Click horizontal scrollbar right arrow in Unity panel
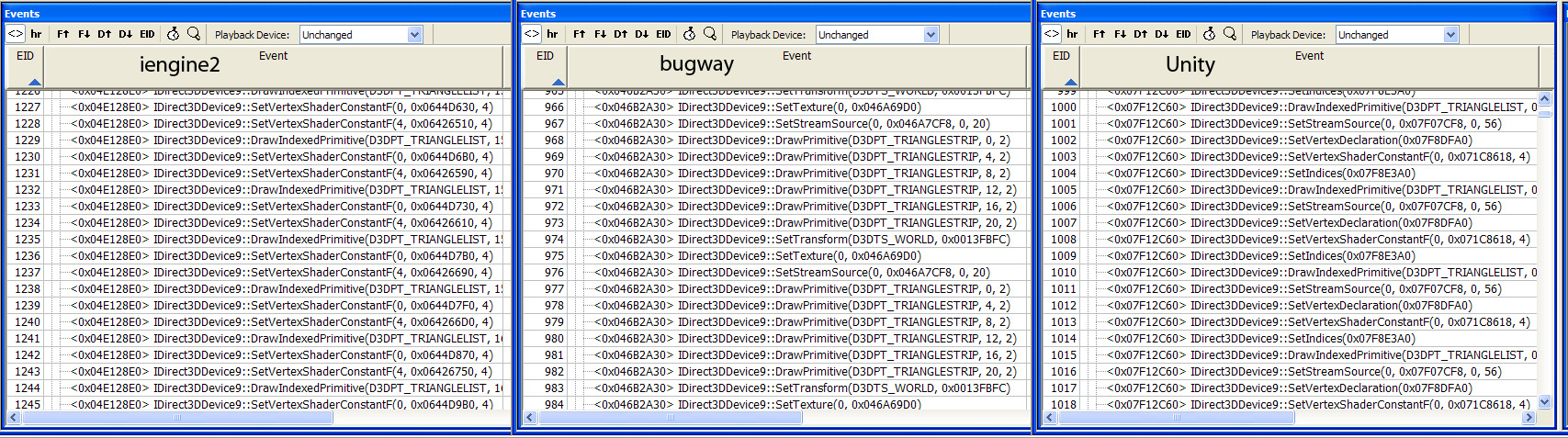 click(1528, 418)
